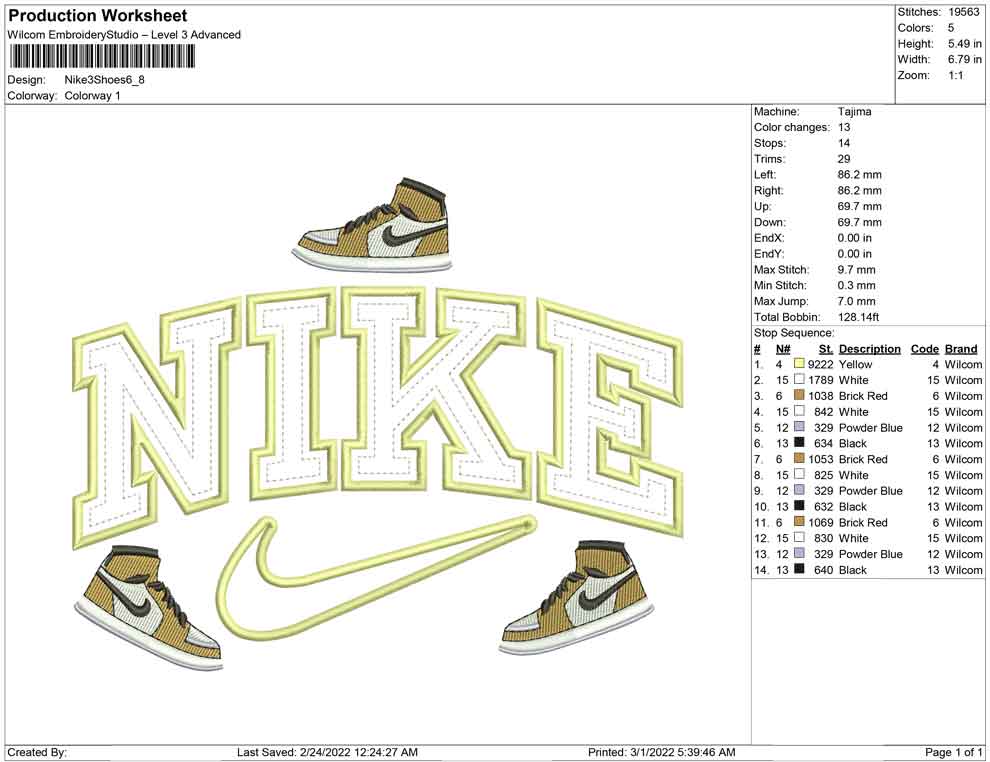The image size is (990, 762).
Task: Click the Brick Red swatch with 1069 stitches
Action: pos(799,521)
